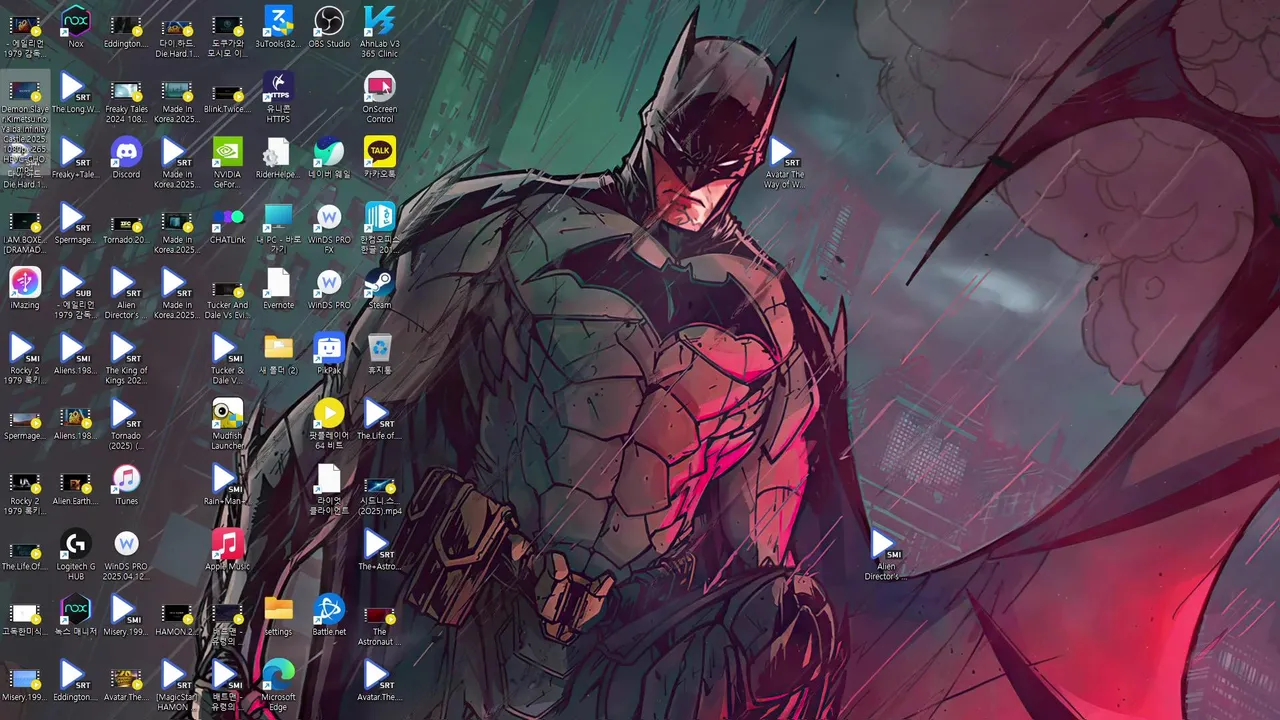This screenshot has height=720, width=1280.
Task: Select the Tucker & Dale V SMI file
Action: [227, 358]
